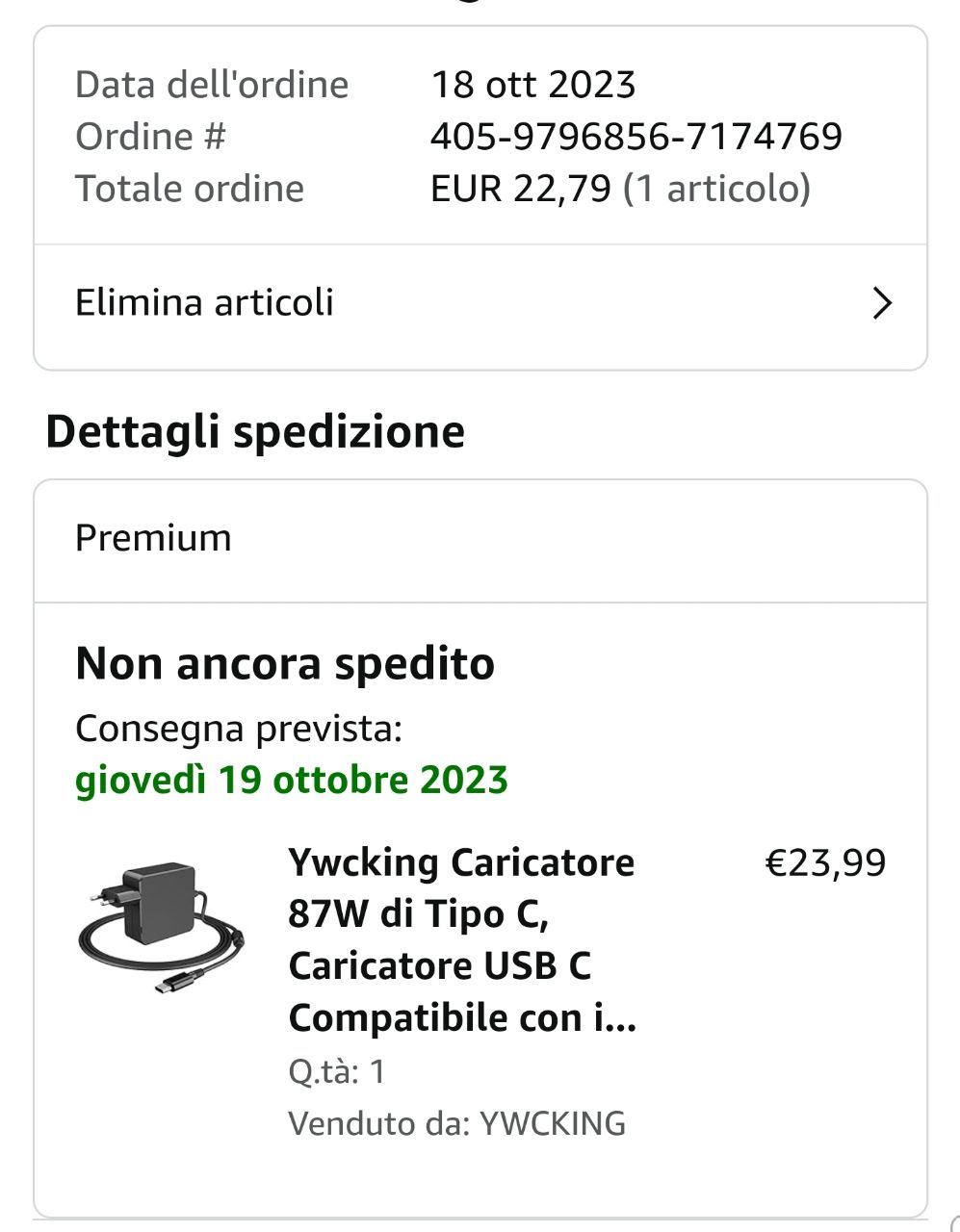Click the YWCKING seller name
Viewport: 960px width, 1232px height.
click(553, 1123)
